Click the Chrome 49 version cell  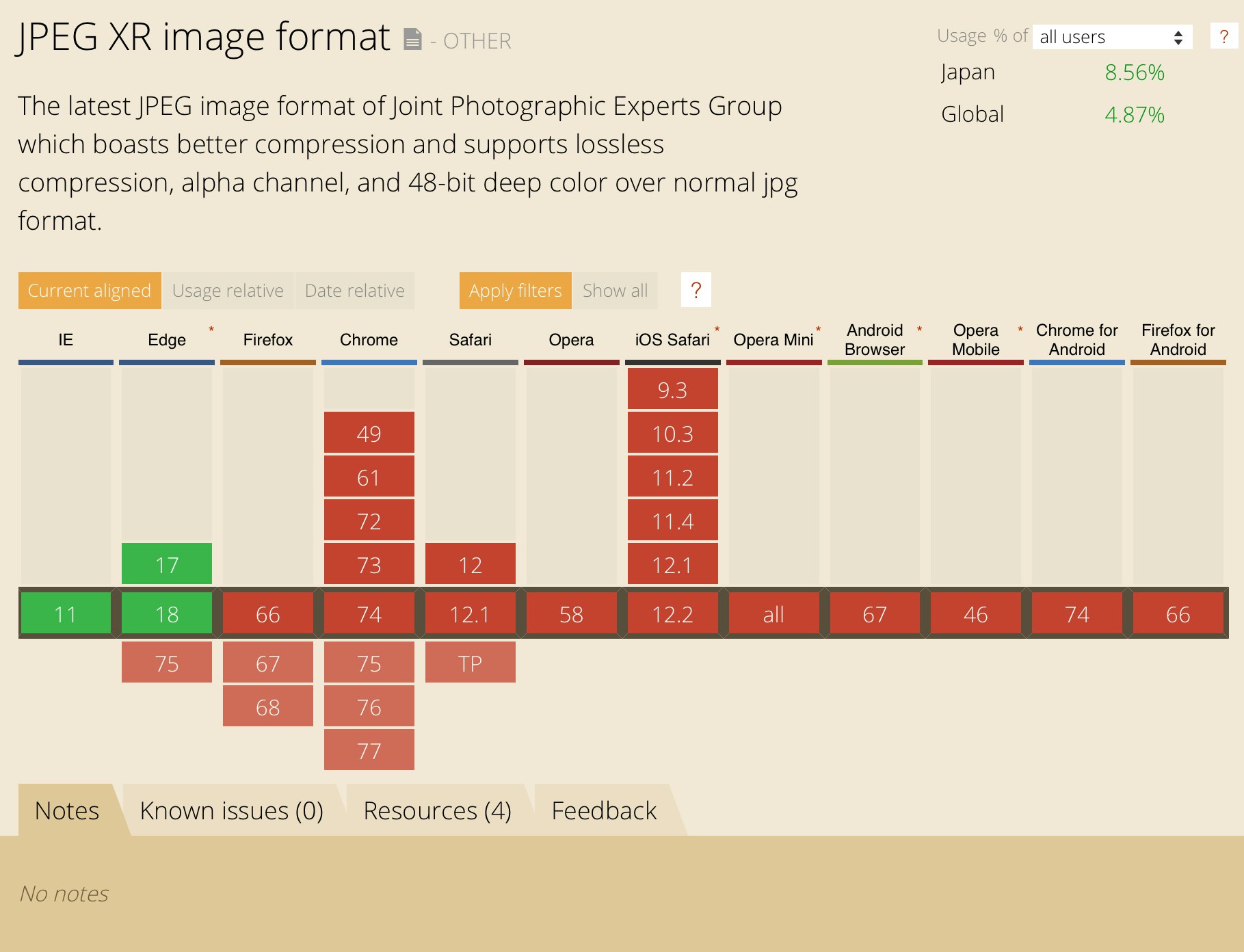(x=369, y=433)
